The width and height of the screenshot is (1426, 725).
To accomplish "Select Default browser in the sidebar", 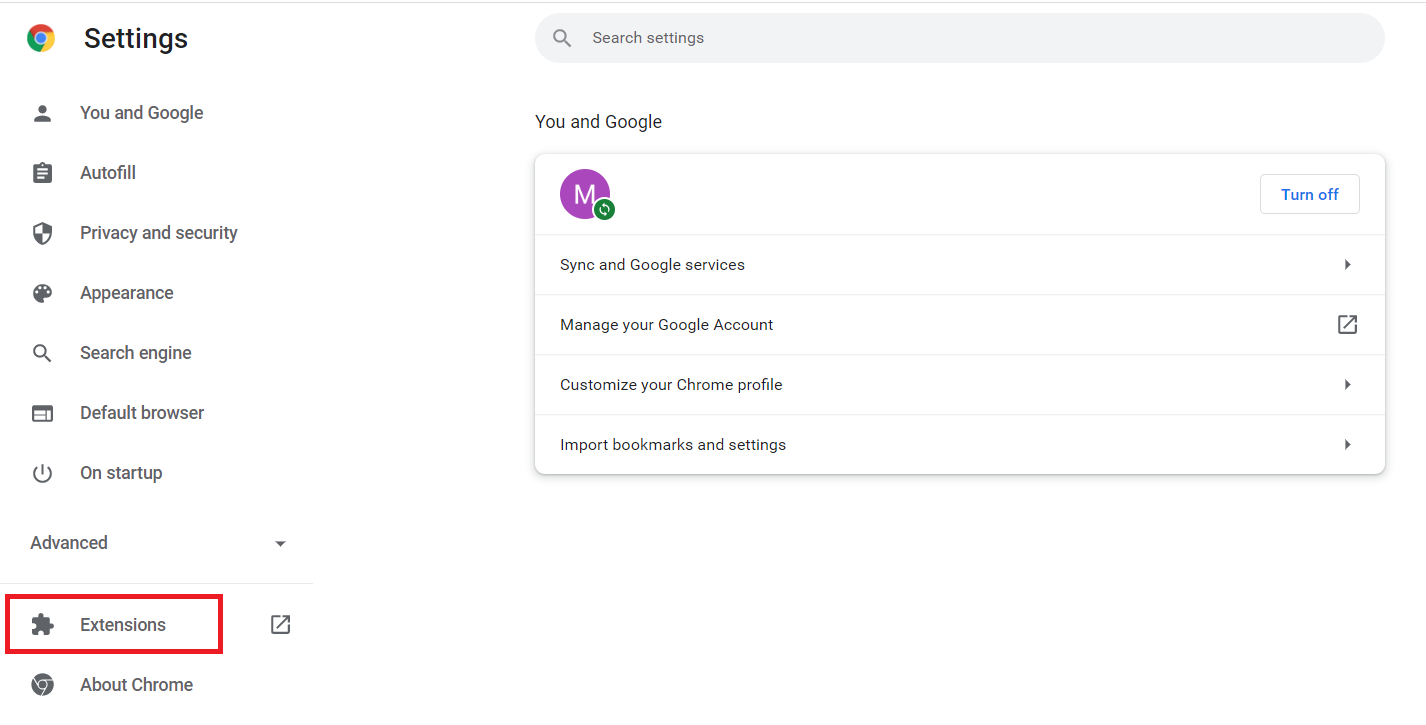I will (142, 413).
